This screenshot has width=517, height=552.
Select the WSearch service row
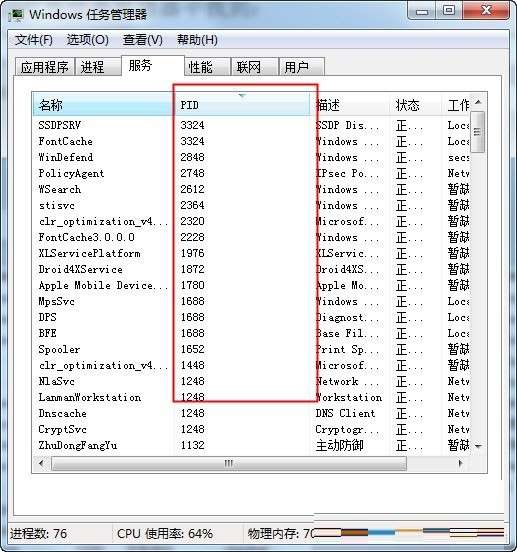click(x=252, y=189)
